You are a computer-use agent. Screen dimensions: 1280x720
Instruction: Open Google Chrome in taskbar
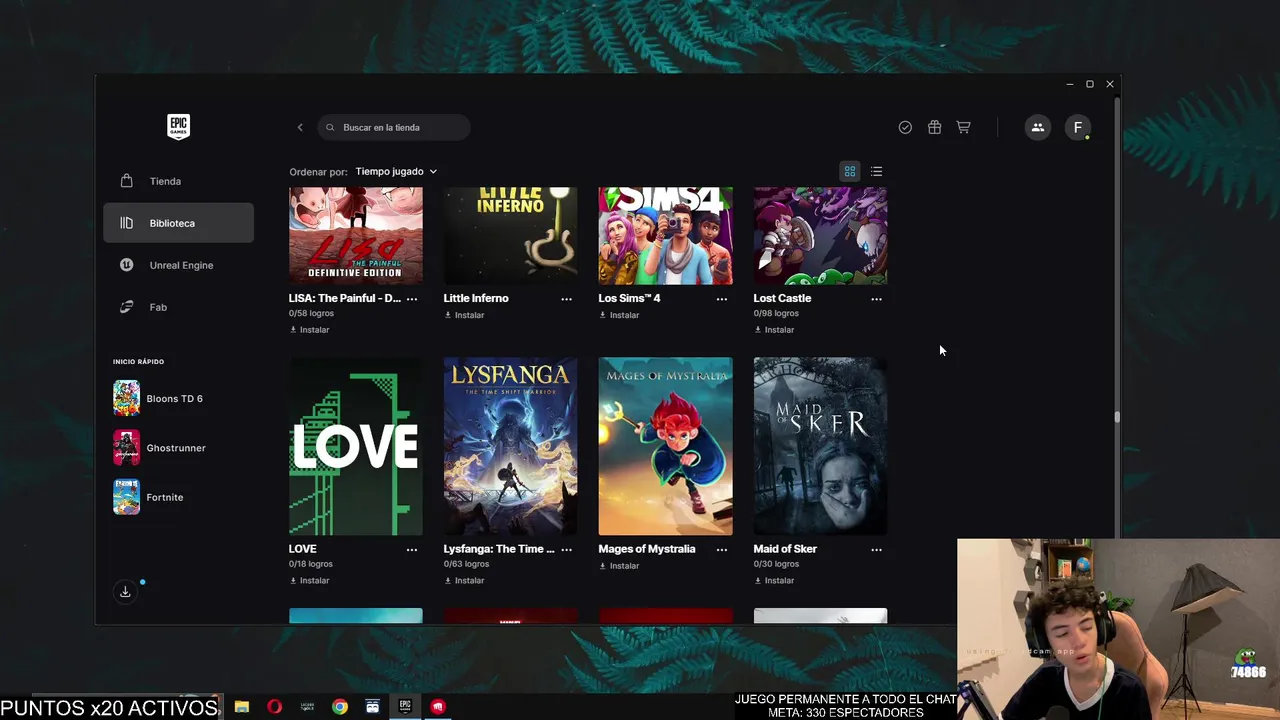point(340,706)
